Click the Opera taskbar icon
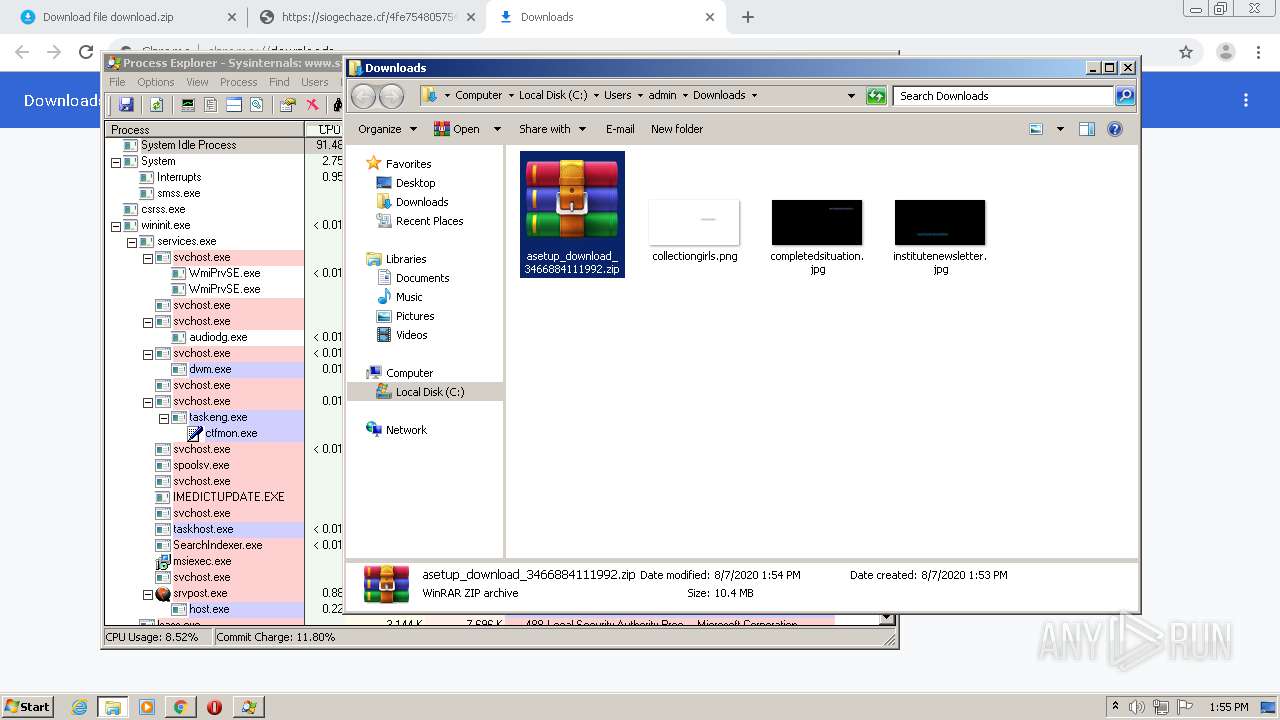Image resolution: width=1280 pixels, height=720 pixels. [214, 707]
